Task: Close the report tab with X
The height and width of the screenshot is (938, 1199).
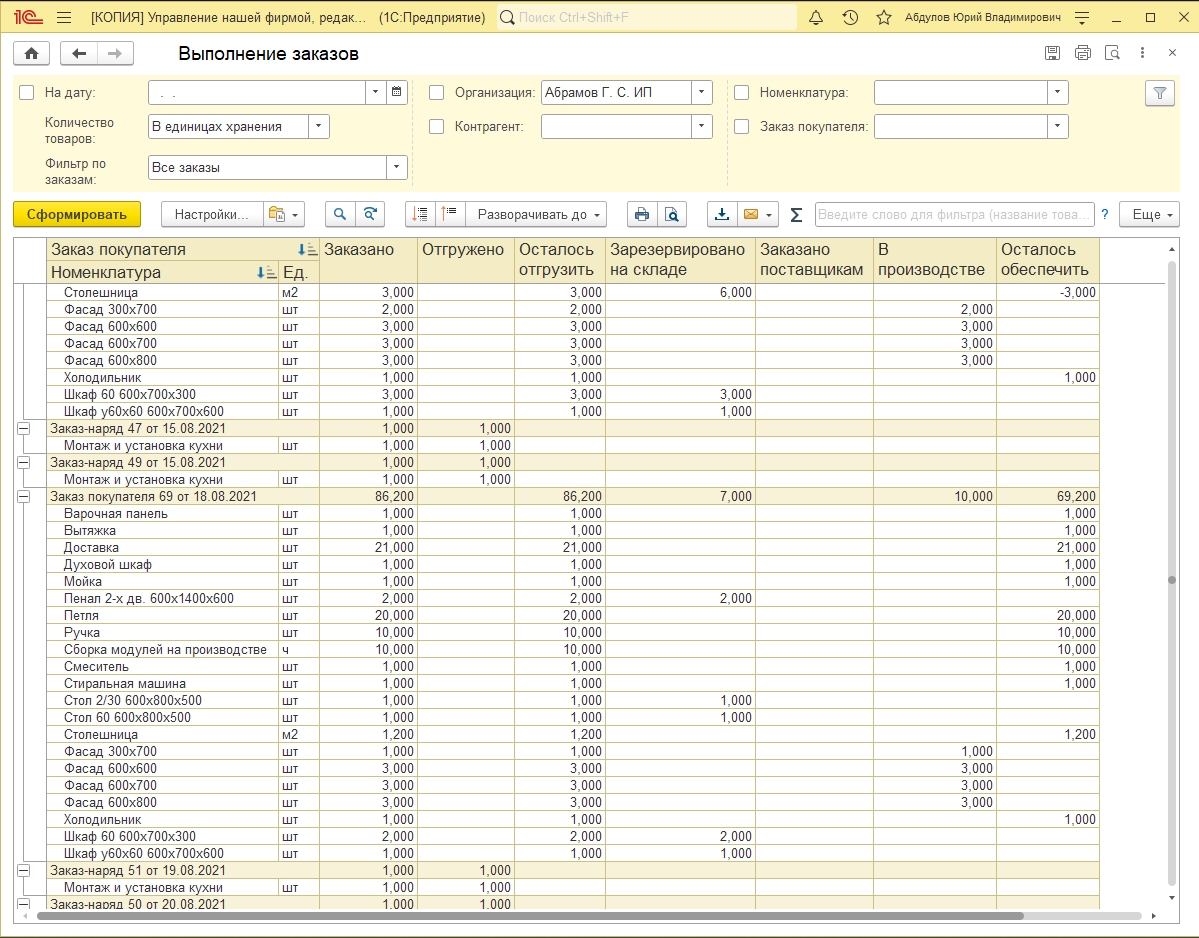Action: (x=1172, y=53)
